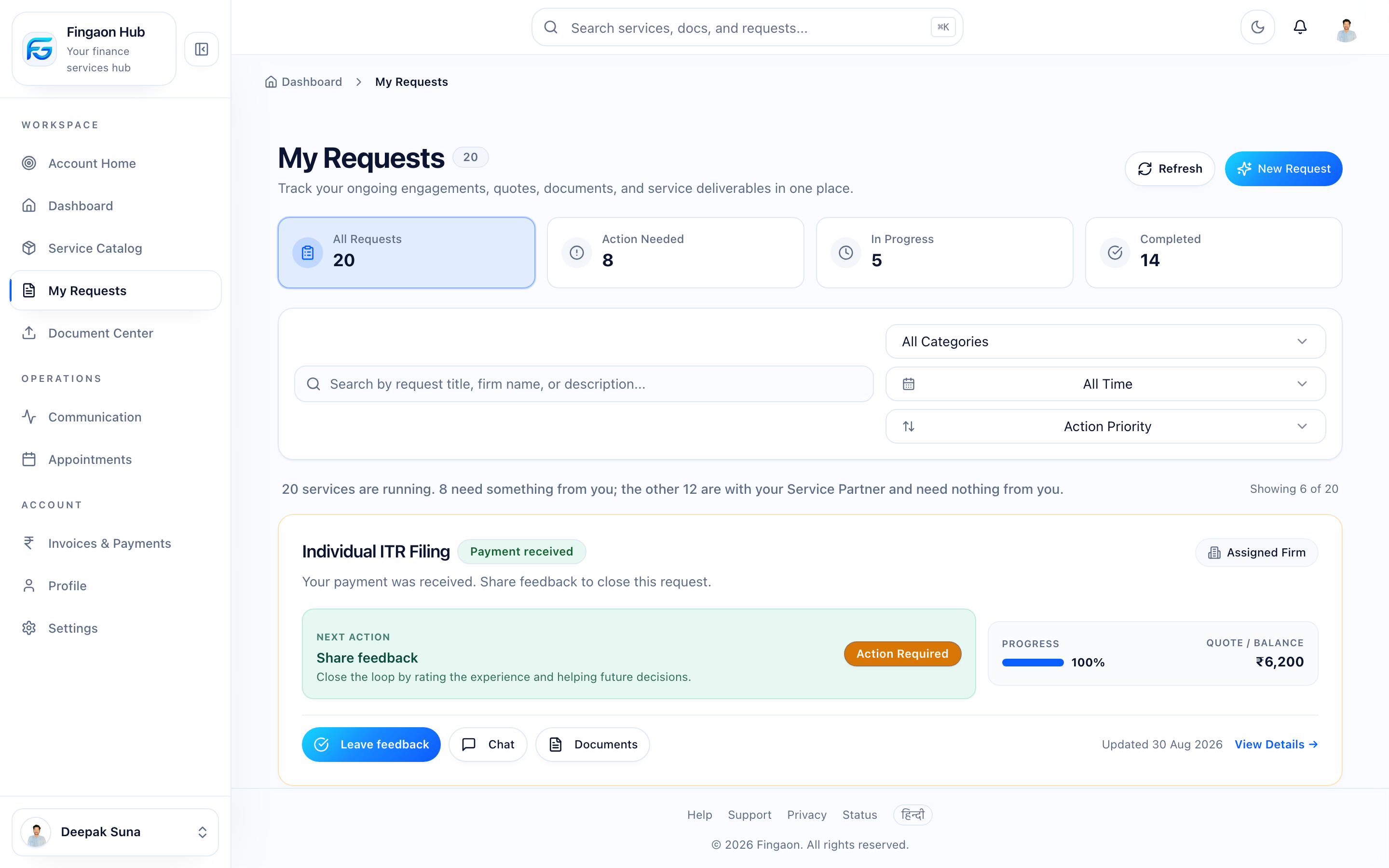Create a New Request
This screenshot has height=868, width=1389.
click(x=1283, y=169)
